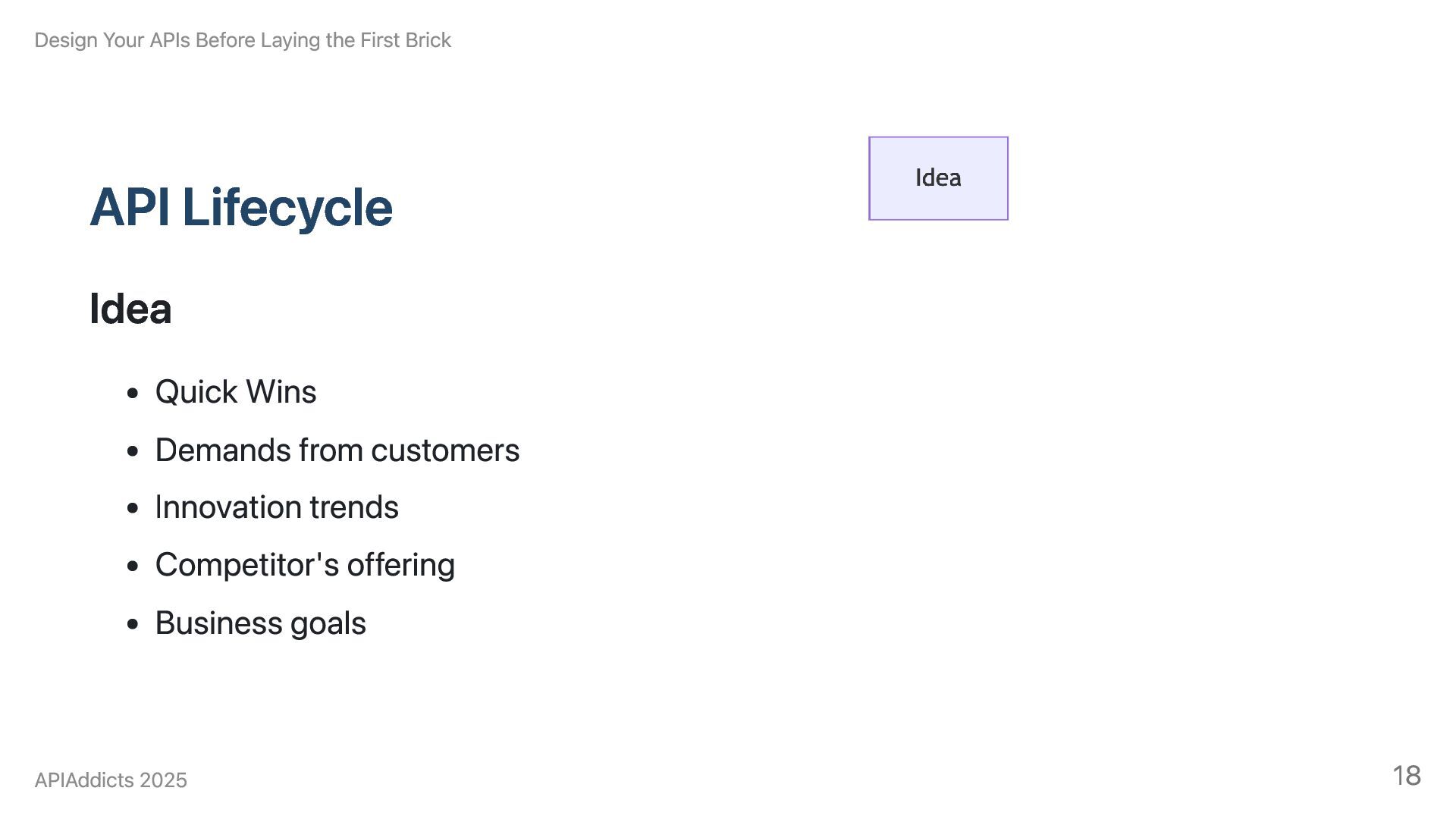The width and height of the screenshot is (1456, 819).
Task: Select the bold 'Idea' subheading
Action: coord(130,309)
